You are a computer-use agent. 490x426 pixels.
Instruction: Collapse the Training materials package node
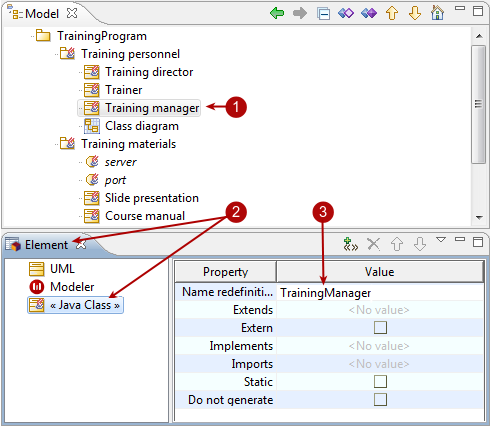coord(57,144)
